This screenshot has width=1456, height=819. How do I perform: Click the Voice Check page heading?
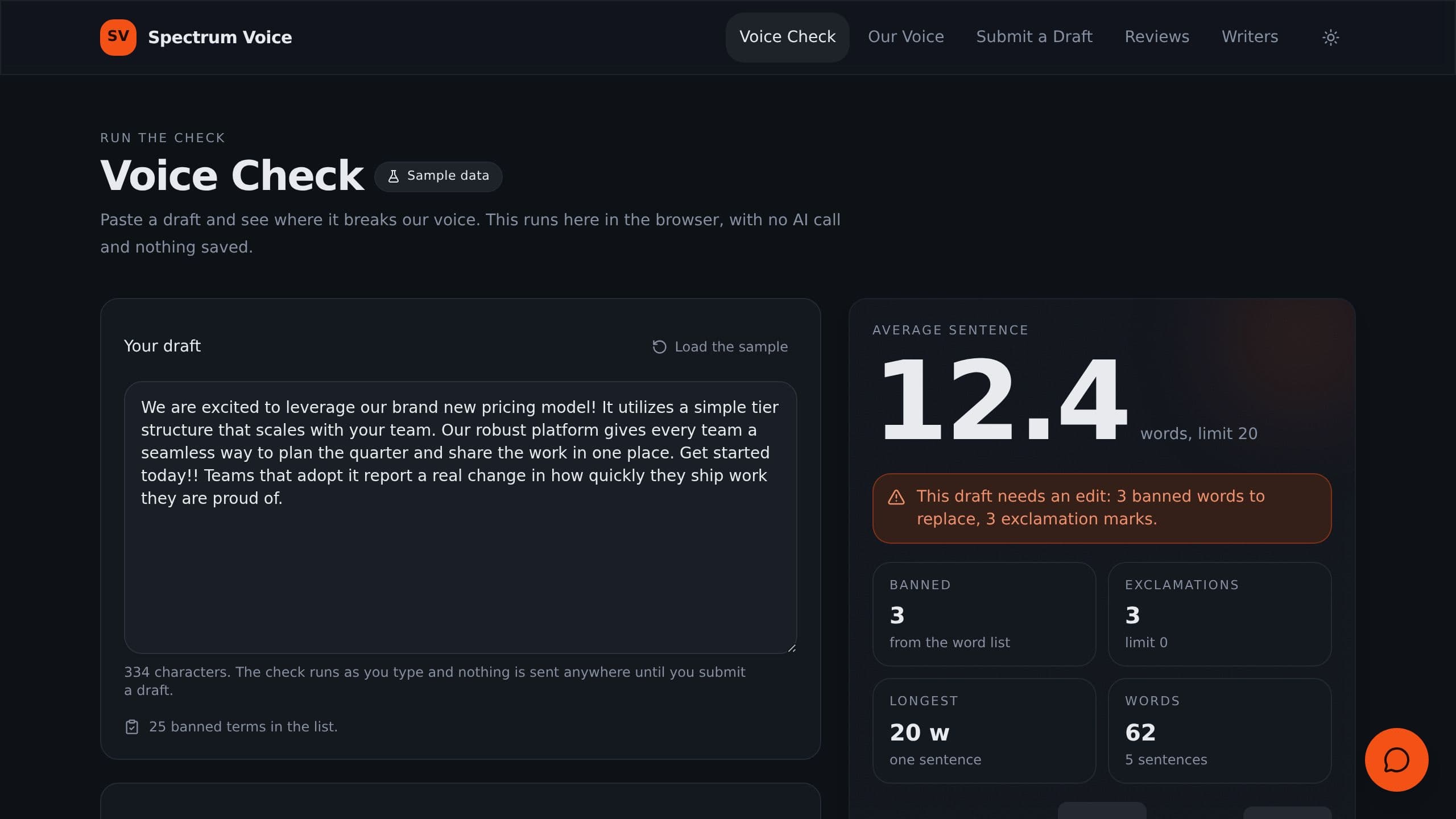[x=232, y=175]
